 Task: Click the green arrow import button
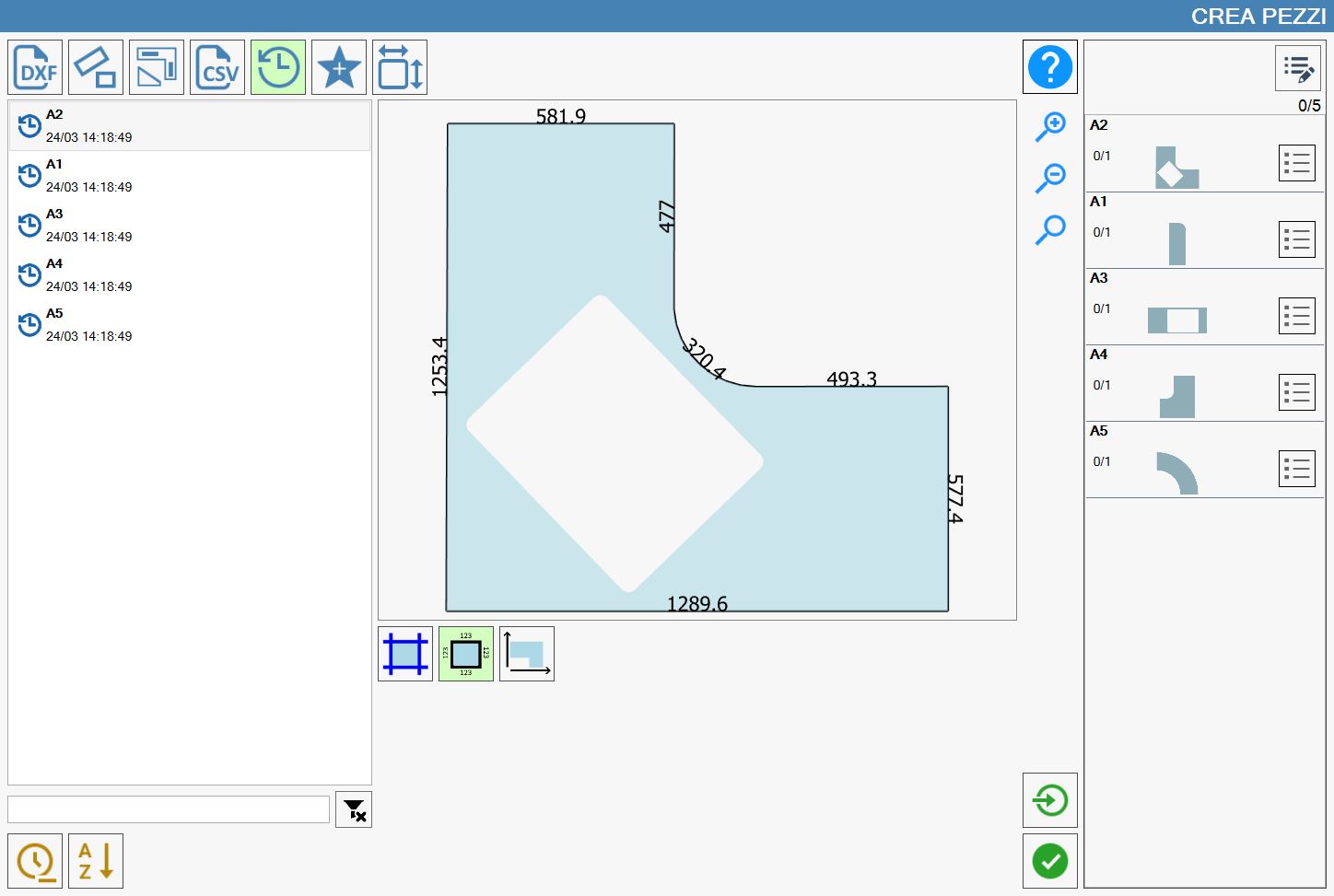1050,800
